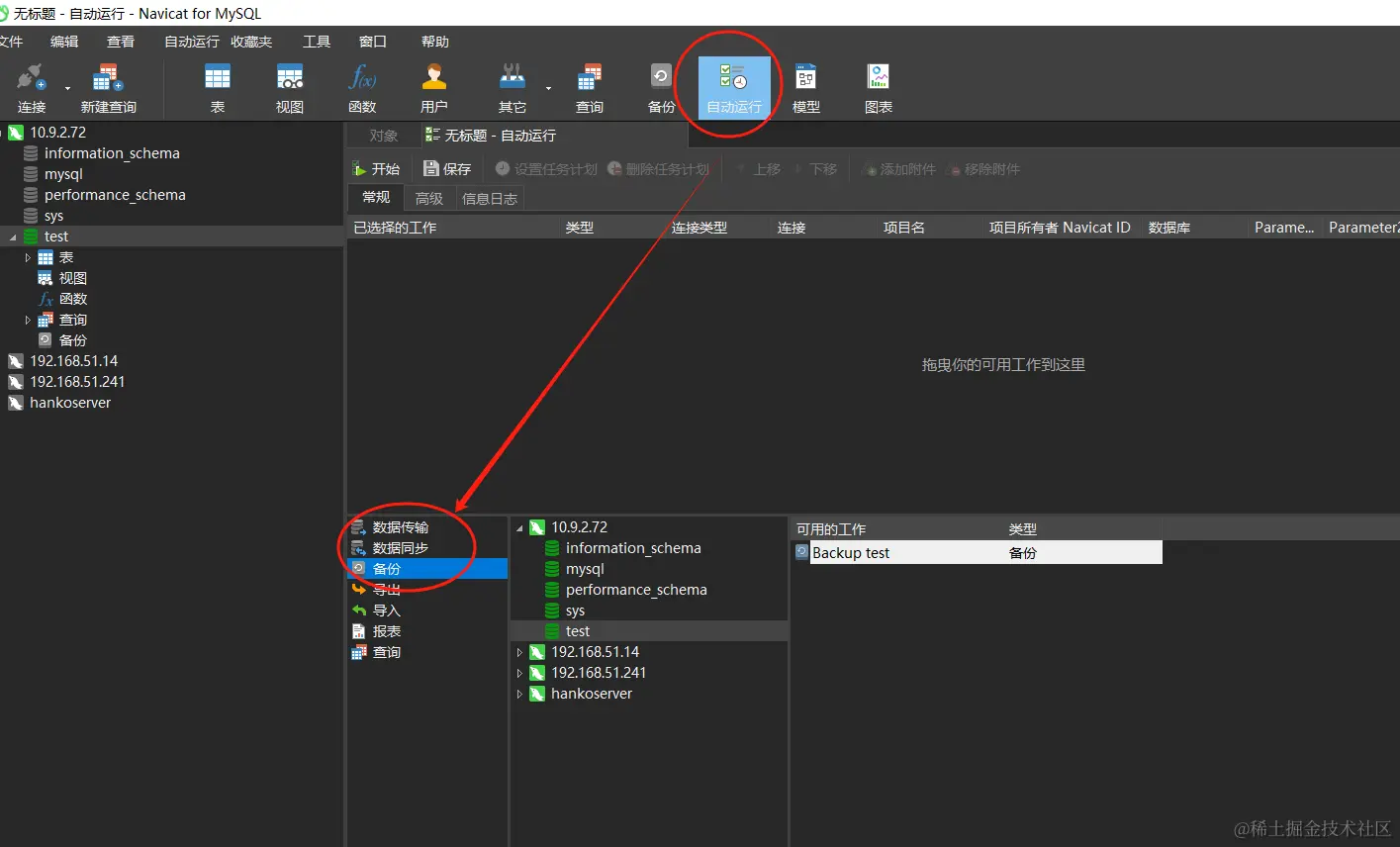This screenshot has height=847, width=1400.
Task: Open the 视图 views toolbar icon
Action: [289, 88]
